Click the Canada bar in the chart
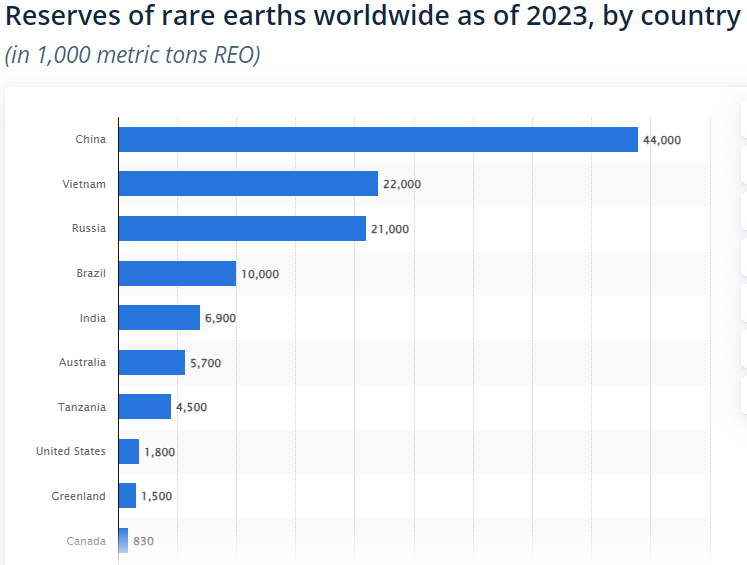Screen dimensions: 747x565 click(123, 540)
